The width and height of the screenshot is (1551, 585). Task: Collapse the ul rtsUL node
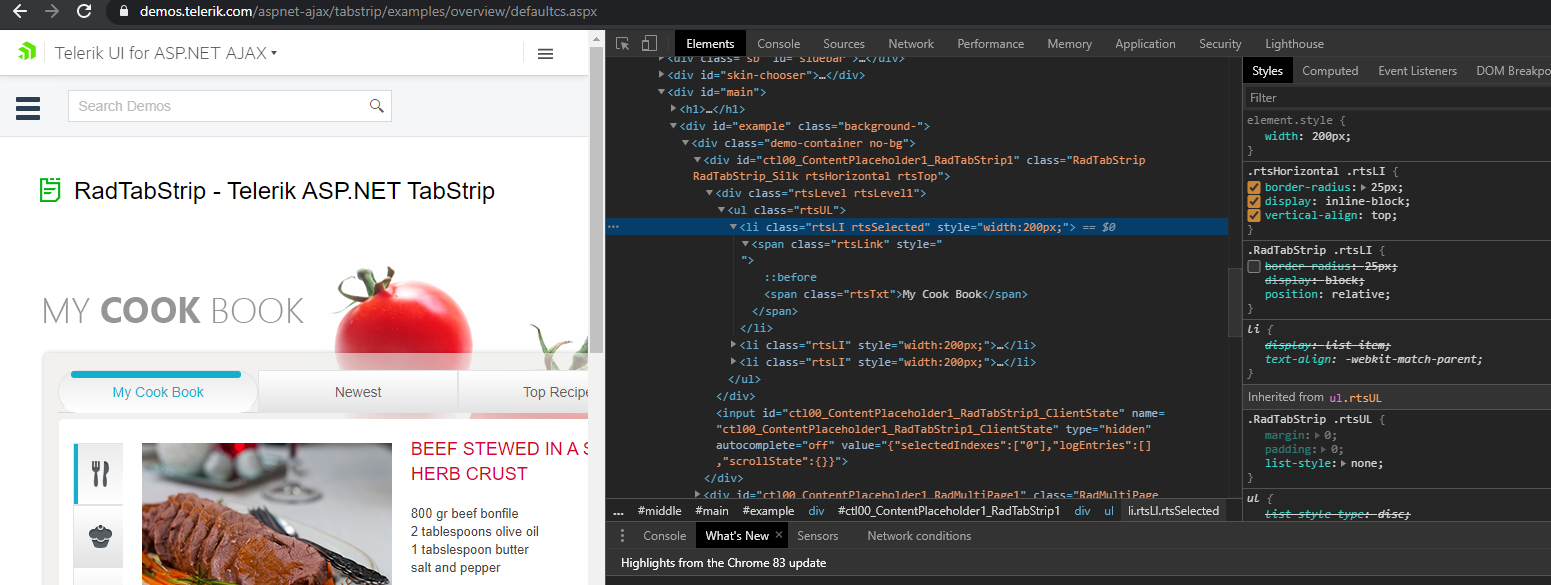pyautogui.click(x=721, y=210)
